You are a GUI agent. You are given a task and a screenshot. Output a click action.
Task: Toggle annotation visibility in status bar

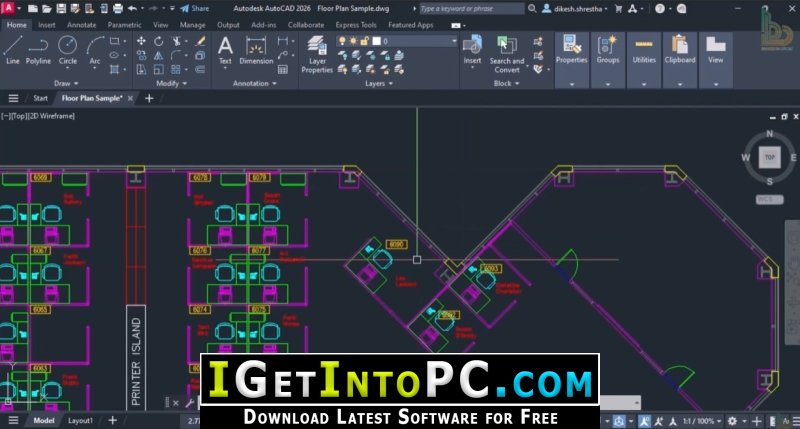[644, 421]
